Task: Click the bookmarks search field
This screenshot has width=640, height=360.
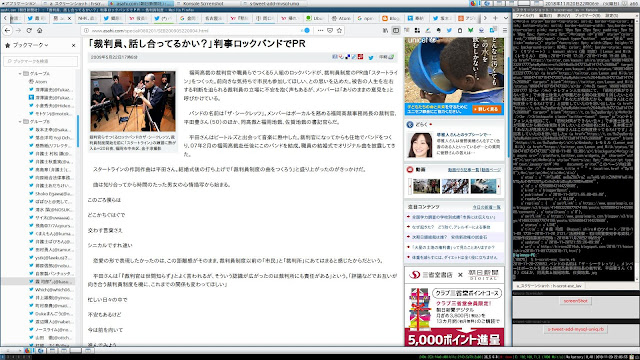Action: pyautogui.click(x=40, y=61)
